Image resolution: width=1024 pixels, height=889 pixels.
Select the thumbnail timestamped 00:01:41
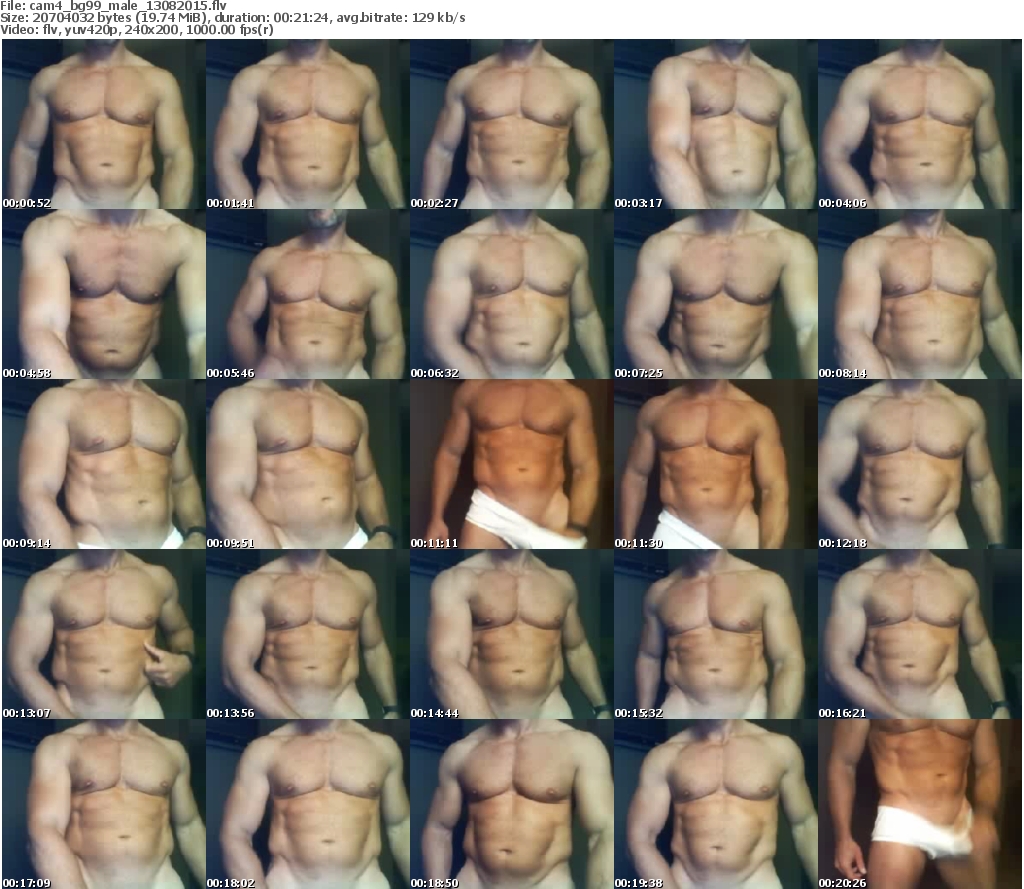(308, 124)
